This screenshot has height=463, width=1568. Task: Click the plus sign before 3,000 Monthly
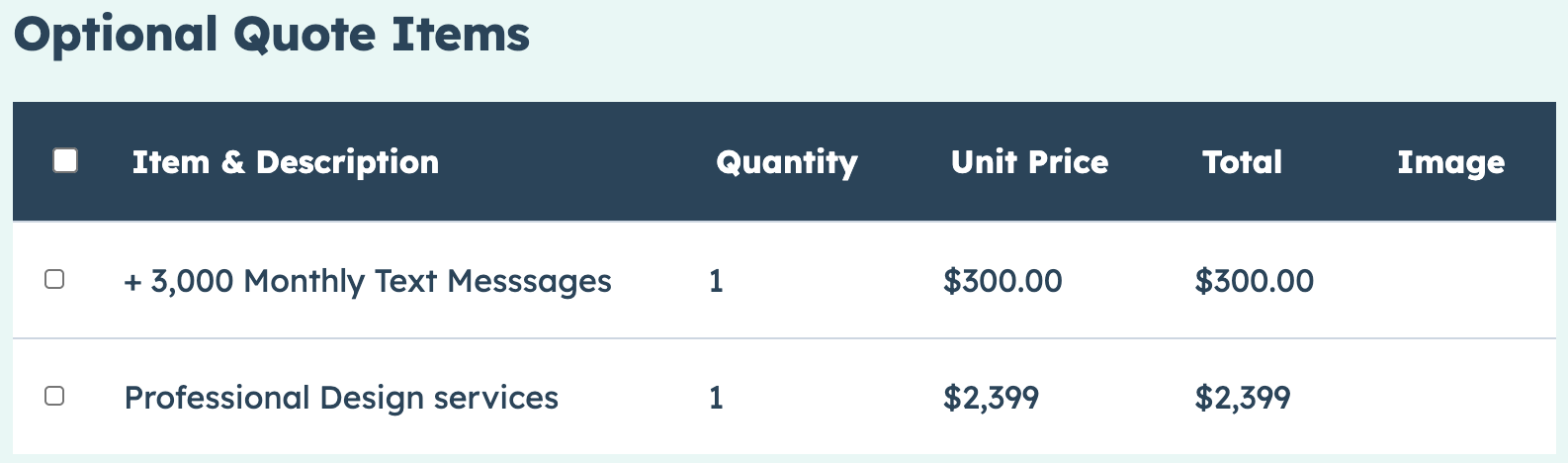point(132,283)
